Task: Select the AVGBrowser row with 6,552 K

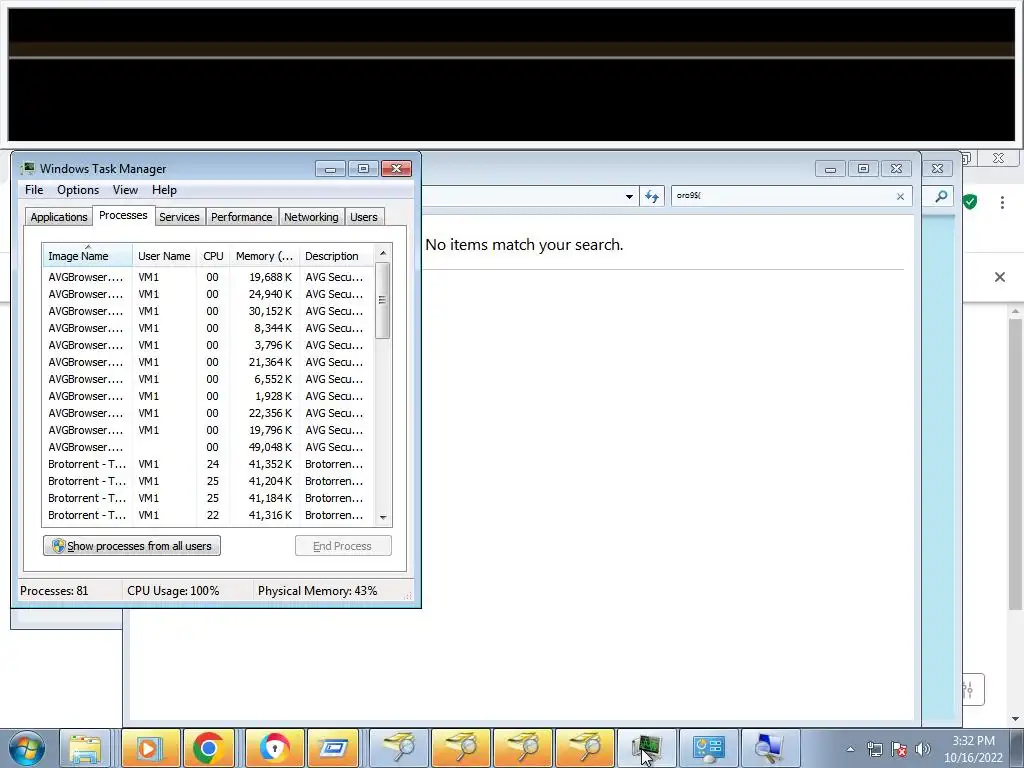Action: 208,379
